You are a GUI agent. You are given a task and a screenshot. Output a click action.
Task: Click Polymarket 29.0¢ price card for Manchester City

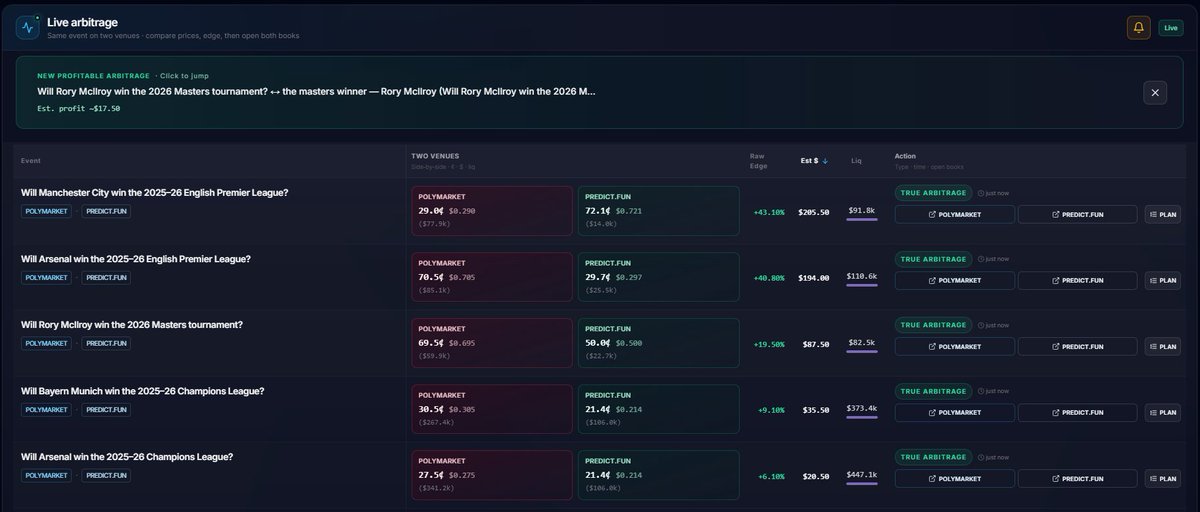(x=492, y=211)
